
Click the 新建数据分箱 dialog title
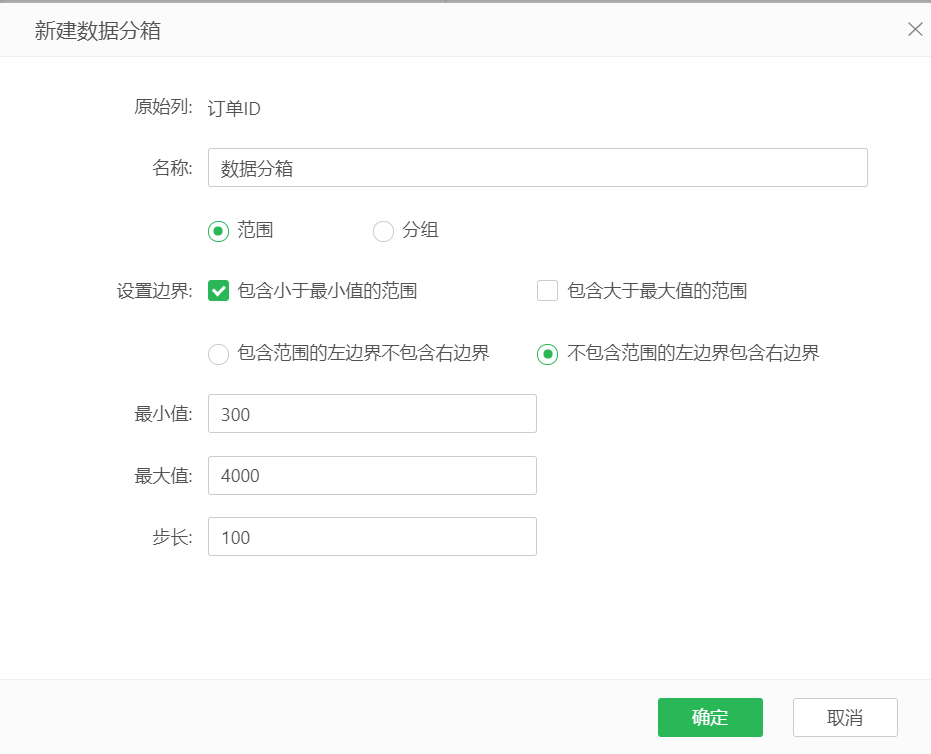click(x=97, y=30)
